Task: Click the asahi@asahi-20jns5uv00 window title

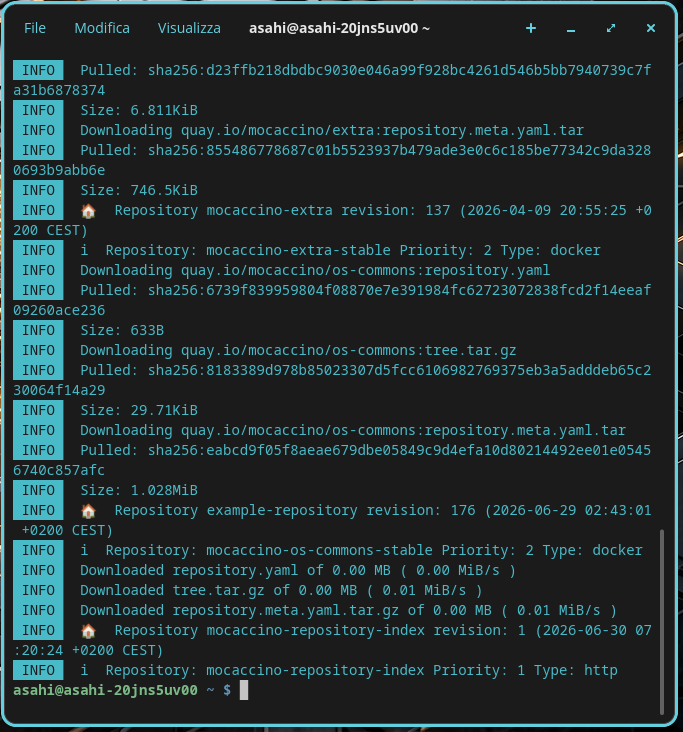Action: [339, 28]
